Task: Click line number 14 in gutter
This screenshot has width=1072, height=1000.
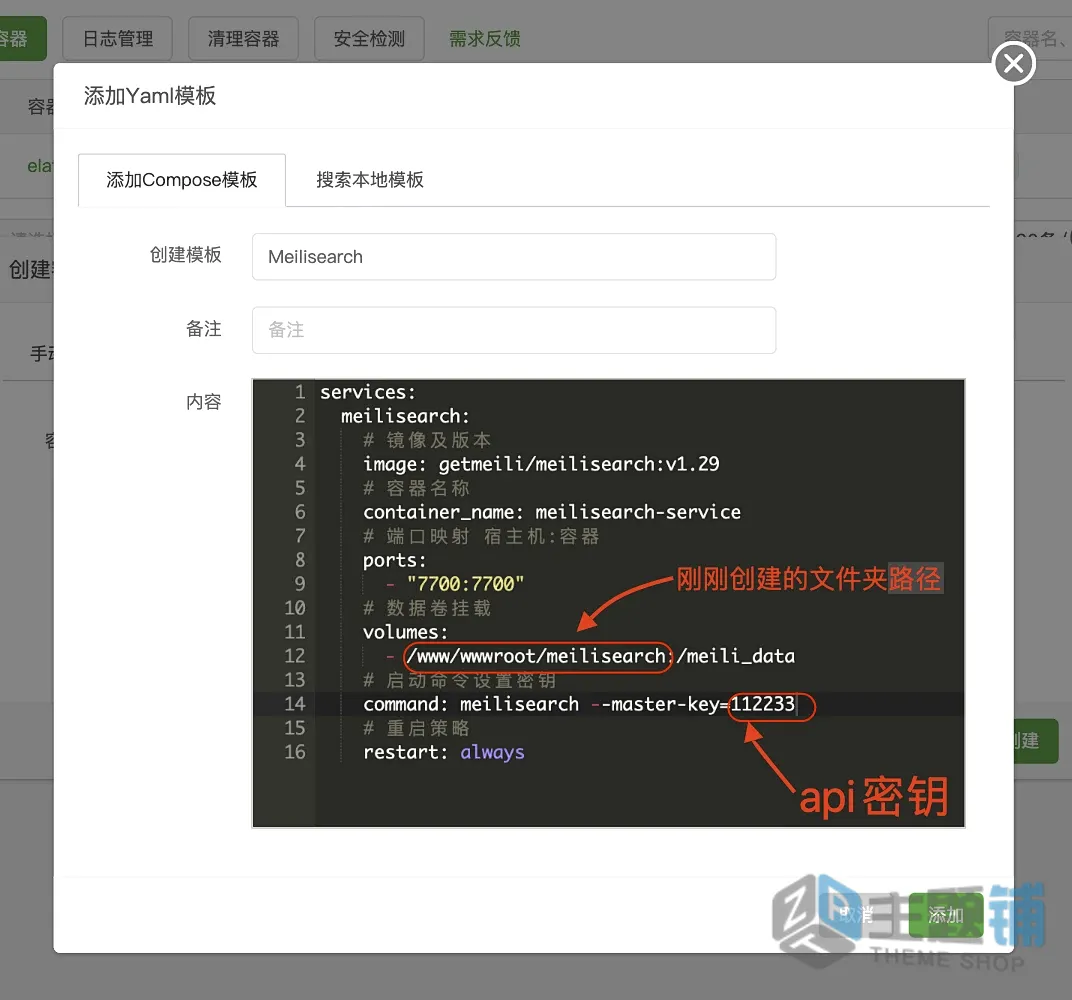Action: click(295, 704)
